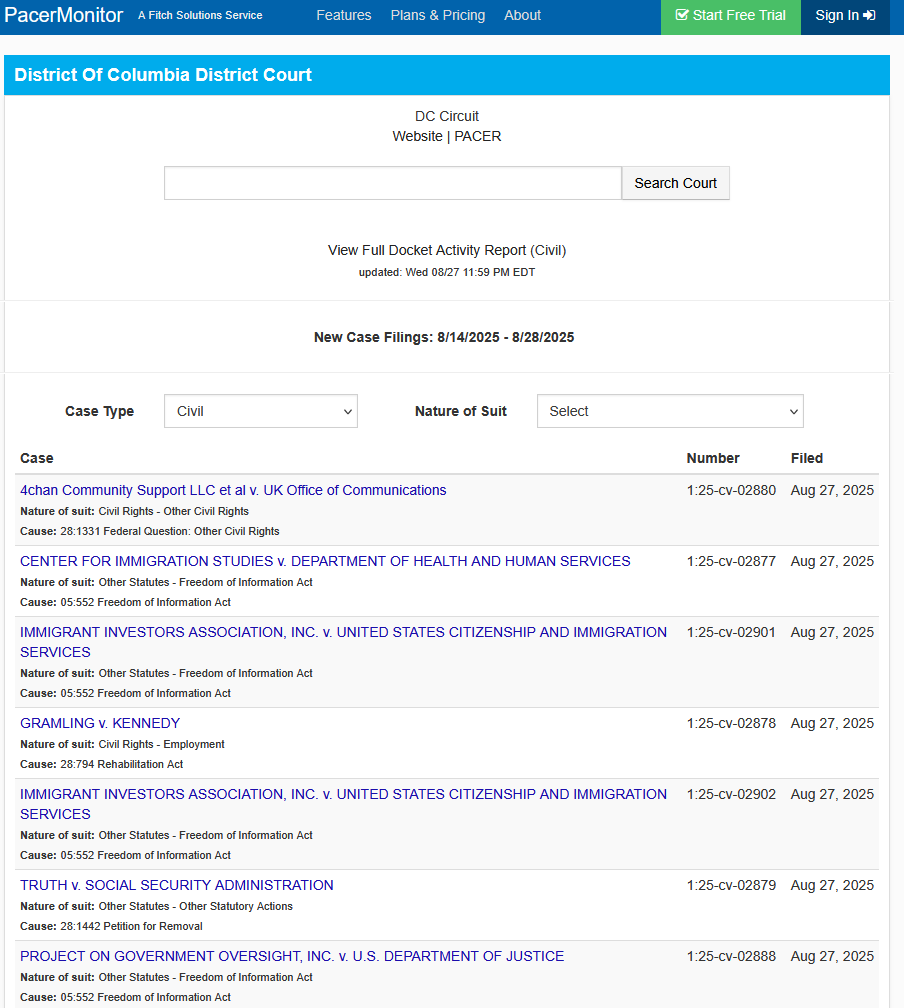
Task: Click case number 1:25-cv-02902
Action: coord(731,794)
